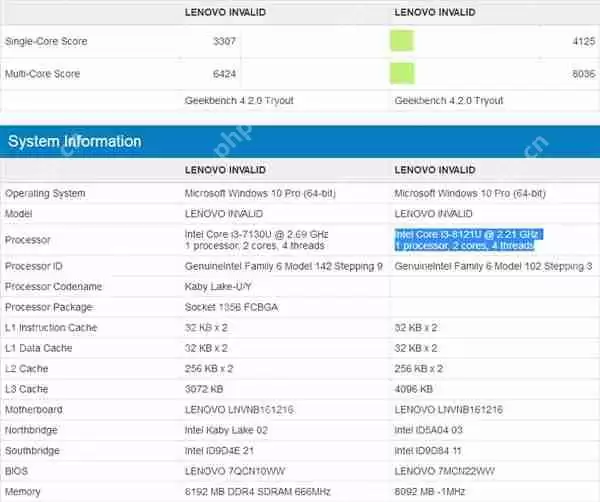This screenshot has width=600, height=502.
Task: Select "GenuineIntel Family 6 Model 102 Stepping 3"
Action: [493, 266]
